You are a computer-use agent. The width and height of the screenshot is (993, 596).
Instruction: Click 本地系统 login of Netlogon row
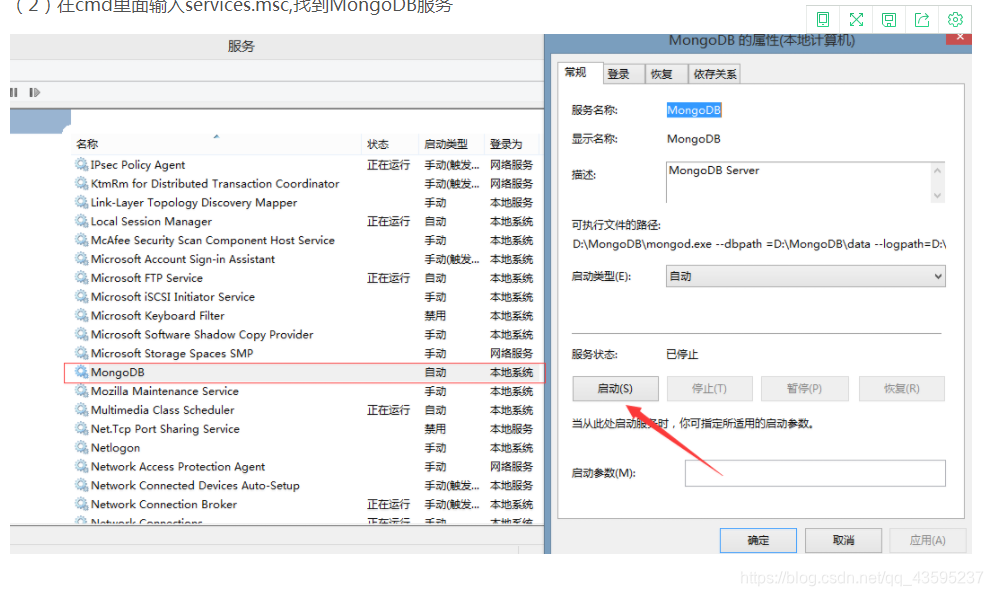pos(512,448)
